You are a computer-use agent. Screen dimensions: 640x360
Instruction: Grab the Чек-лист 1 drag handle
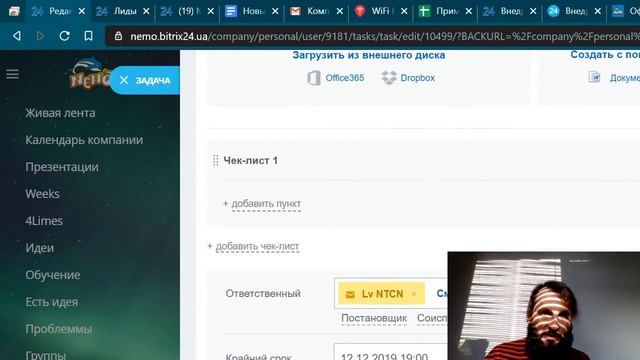pos(216,160)
